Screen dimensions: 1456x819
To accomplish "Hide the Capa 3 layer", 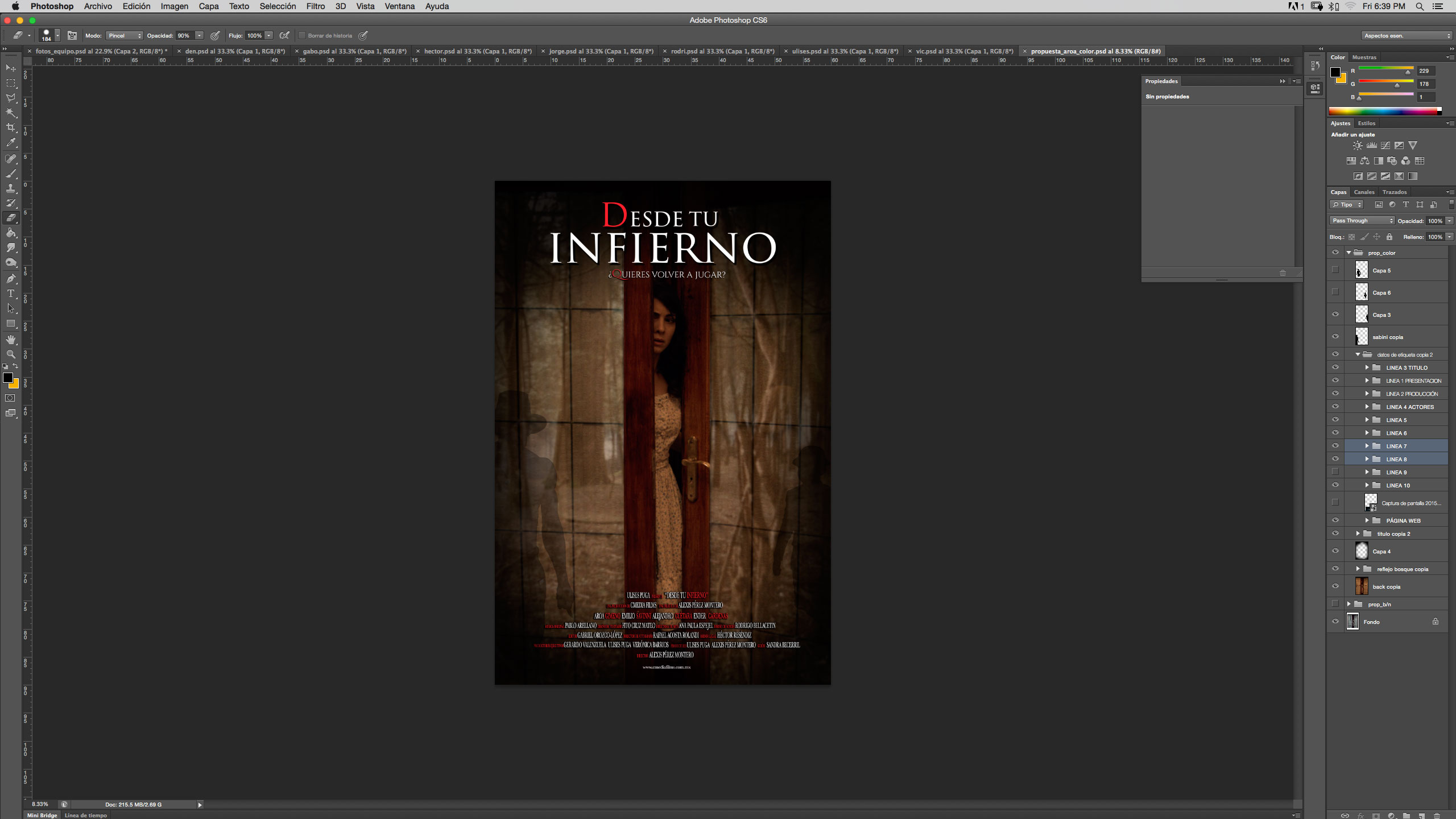I will [x=1335, y=315].
